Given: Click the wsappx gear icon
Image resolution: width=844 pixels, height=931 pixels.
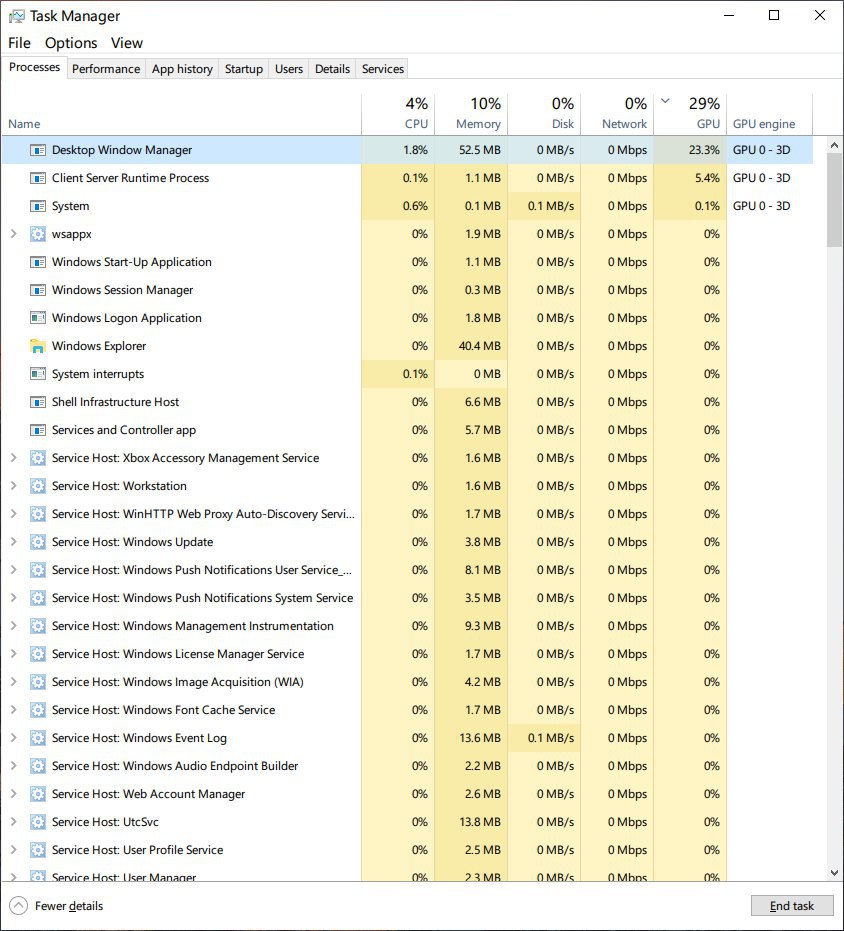Looking at the screenshot, I should click(38, 234).
